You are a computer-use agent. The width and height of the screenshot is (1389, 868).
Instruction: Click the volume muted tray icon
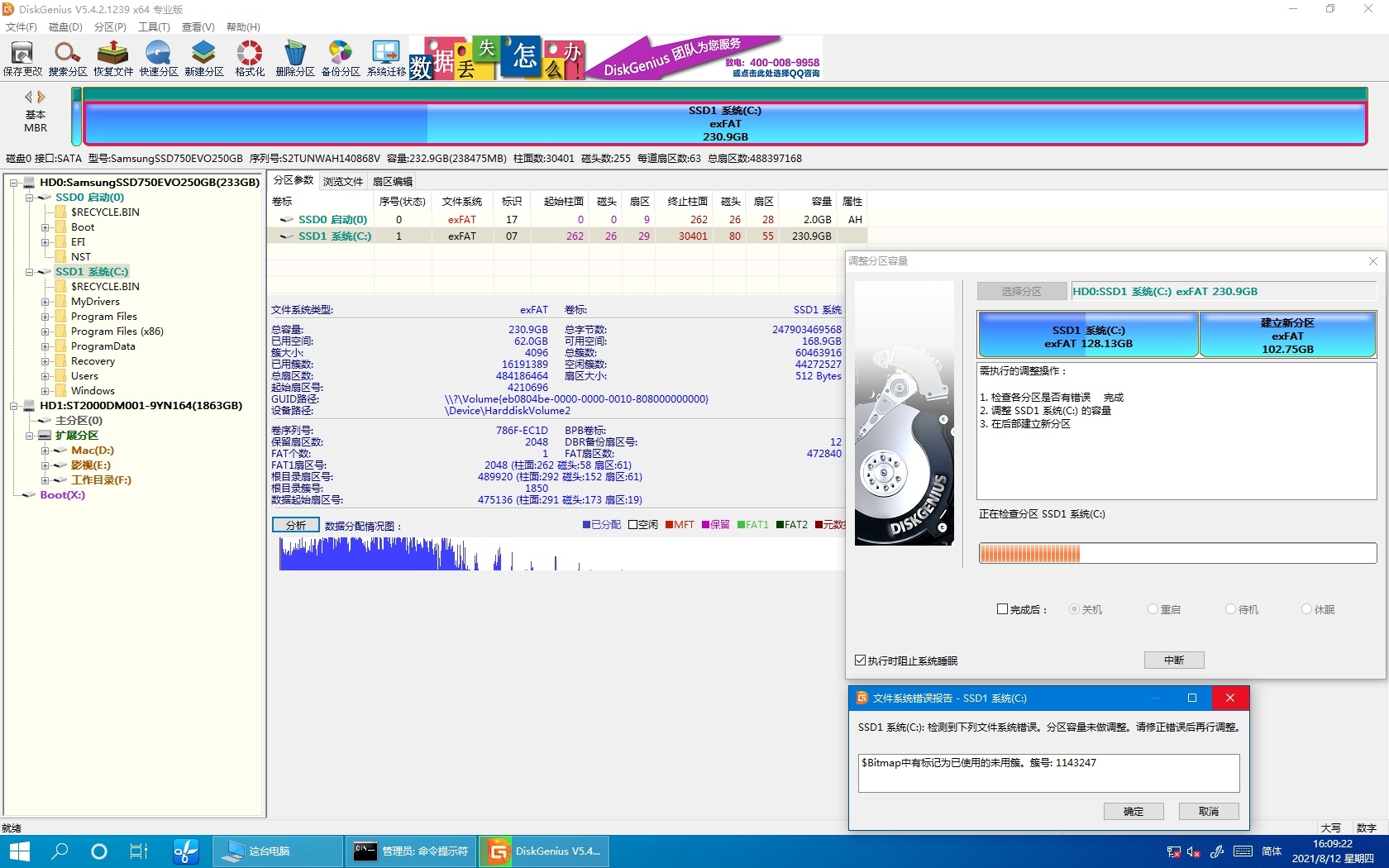(x=1193, y=851)
